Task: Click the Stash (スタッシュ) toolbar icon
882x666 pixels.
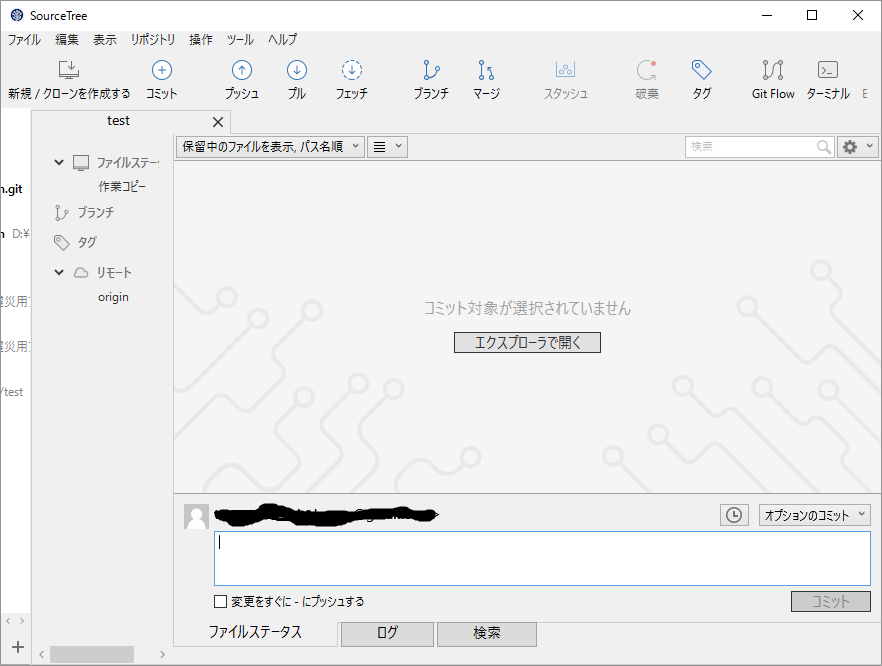Action: [x=565, y=70]
